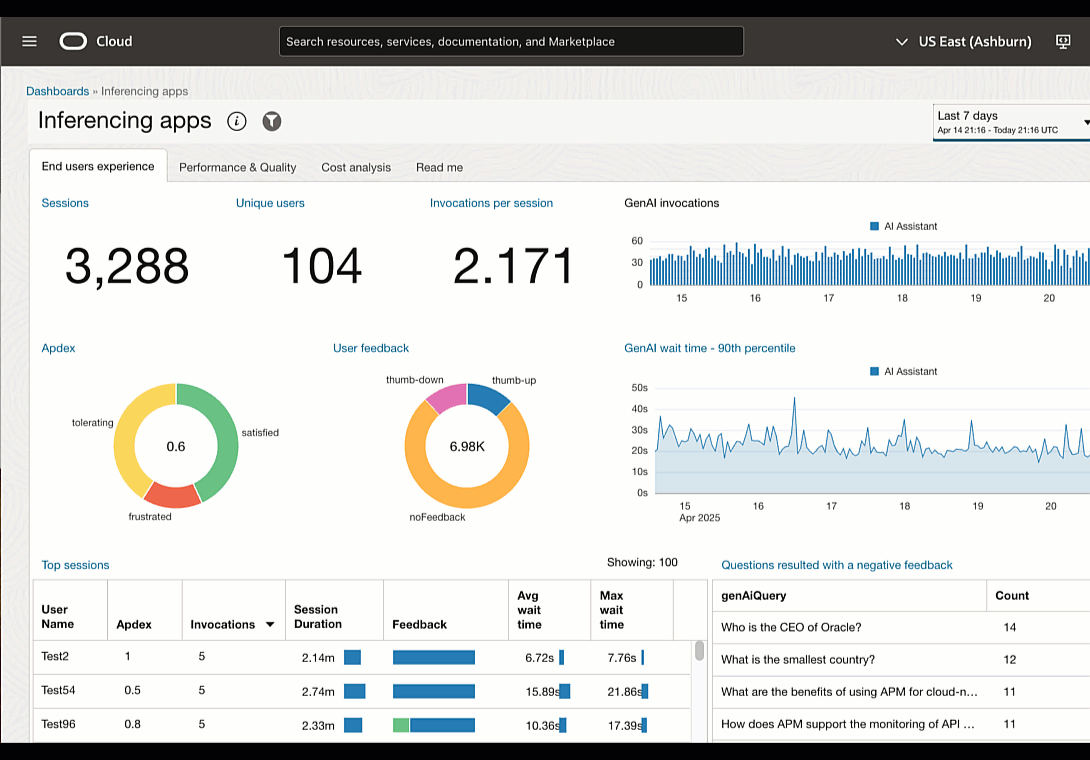Open the Last 7 days time range dropdown

(x=1012, y=122)
